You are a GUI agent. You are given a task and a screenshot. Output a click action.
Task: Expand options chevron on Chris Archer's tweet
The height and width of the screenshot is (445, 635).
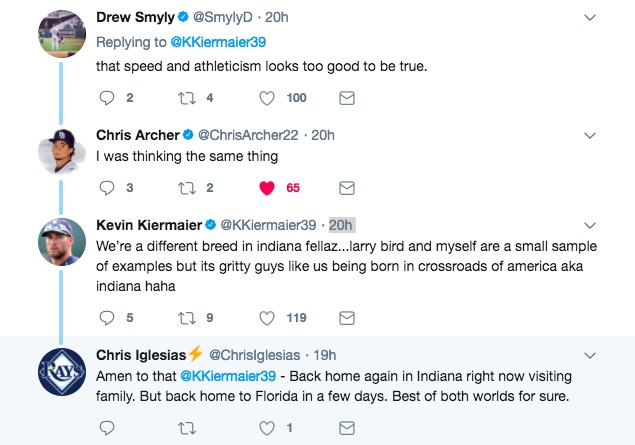click(589, 135)
